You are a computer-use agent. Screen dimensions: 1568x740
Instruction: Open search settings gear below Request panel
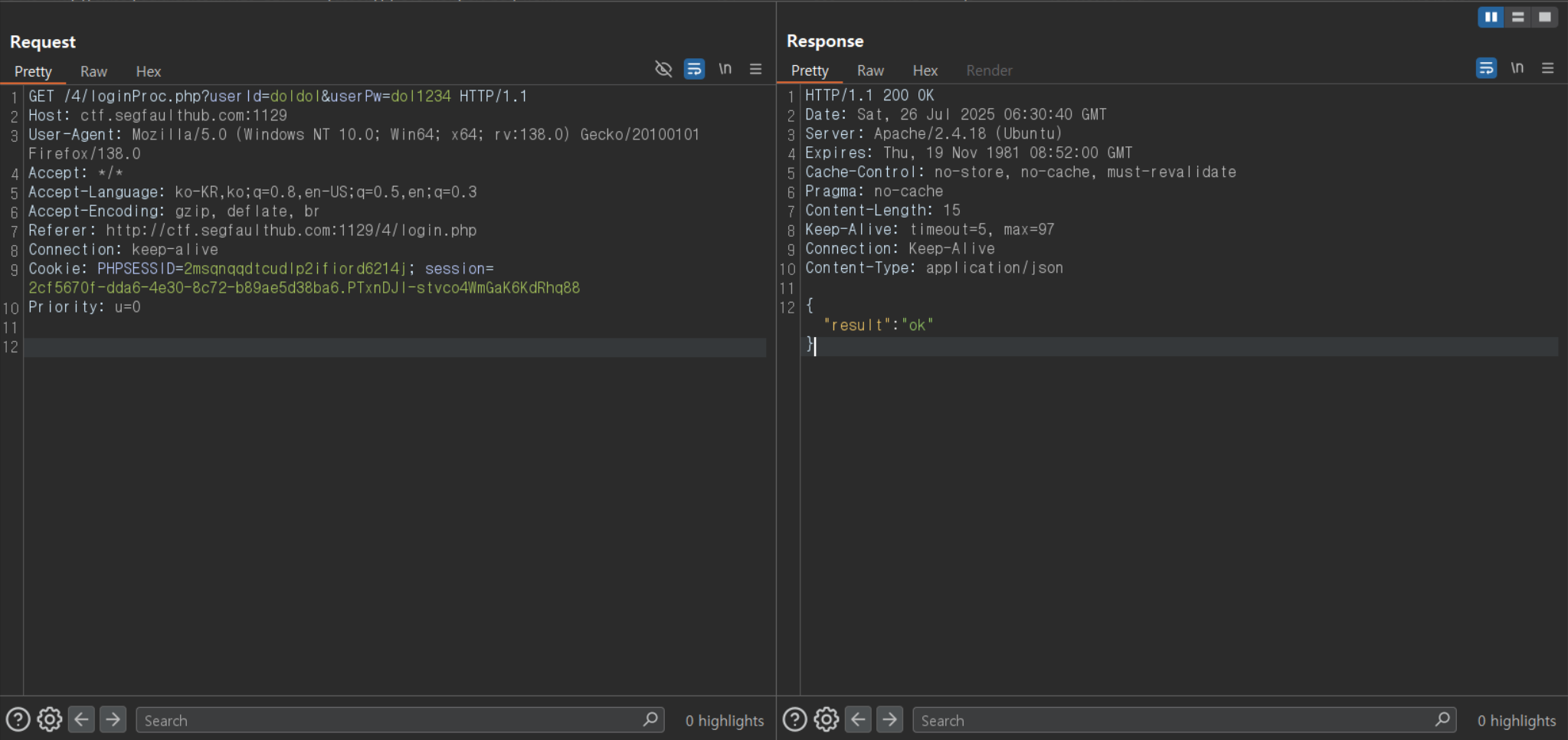click(x=50, y=720)
